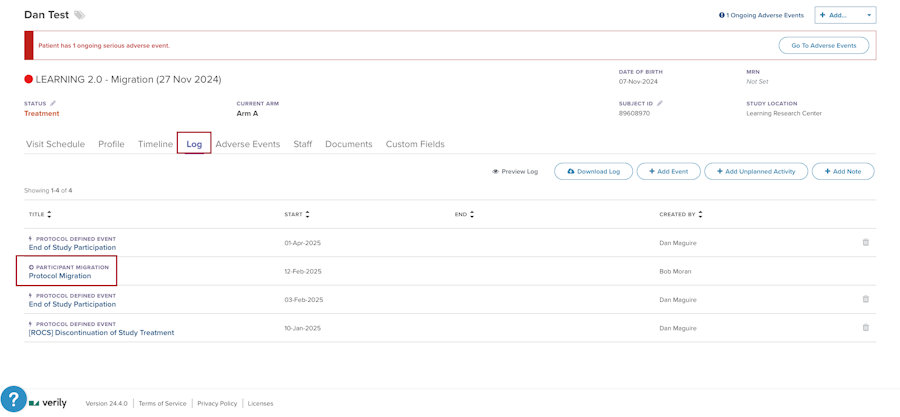Edit status using the pencil icon
Image resolution: width=900 pixels, height=417 pixels.
pyautogui.click(x=53, y=104)
